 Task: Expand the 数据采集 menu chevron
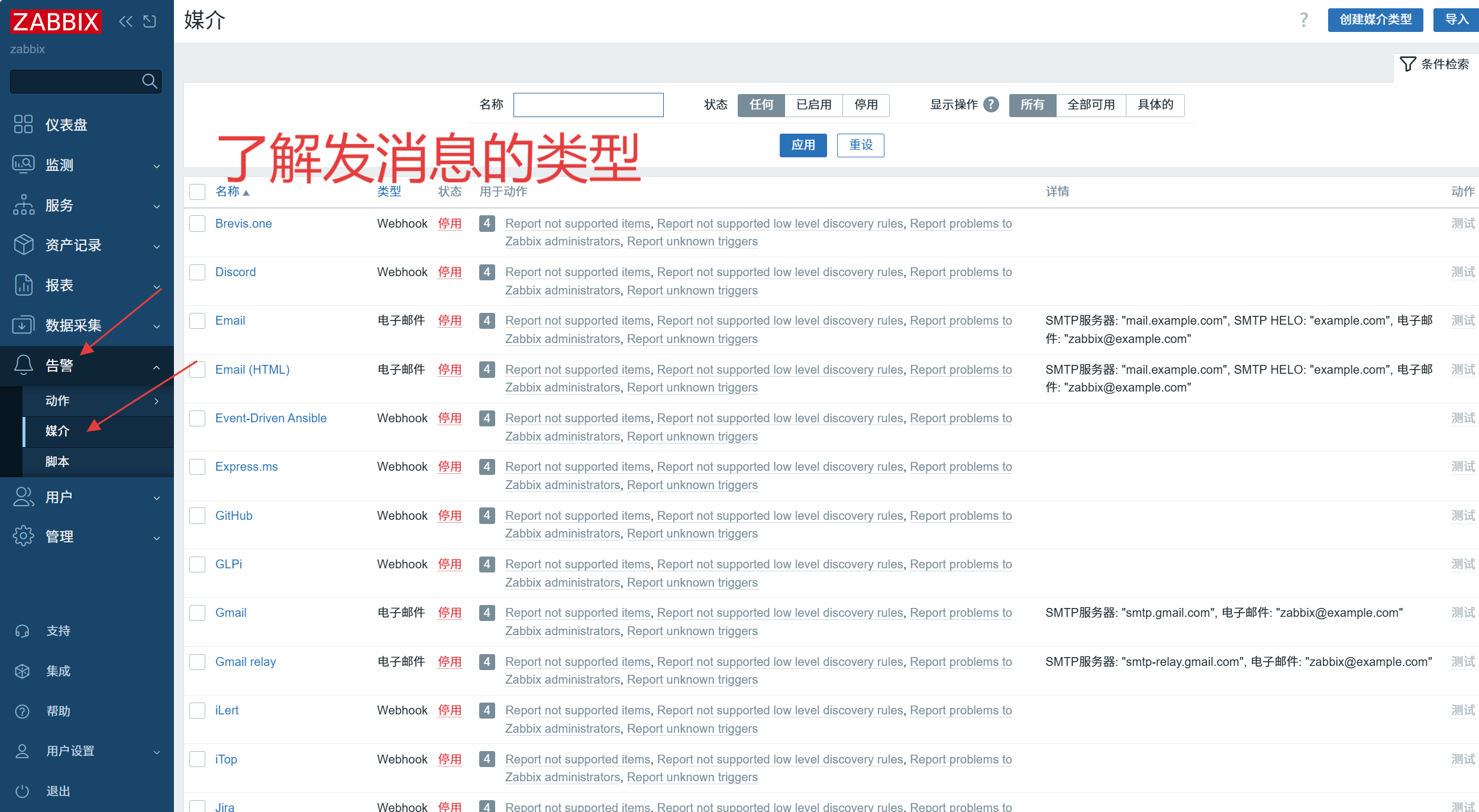point(157,326)
